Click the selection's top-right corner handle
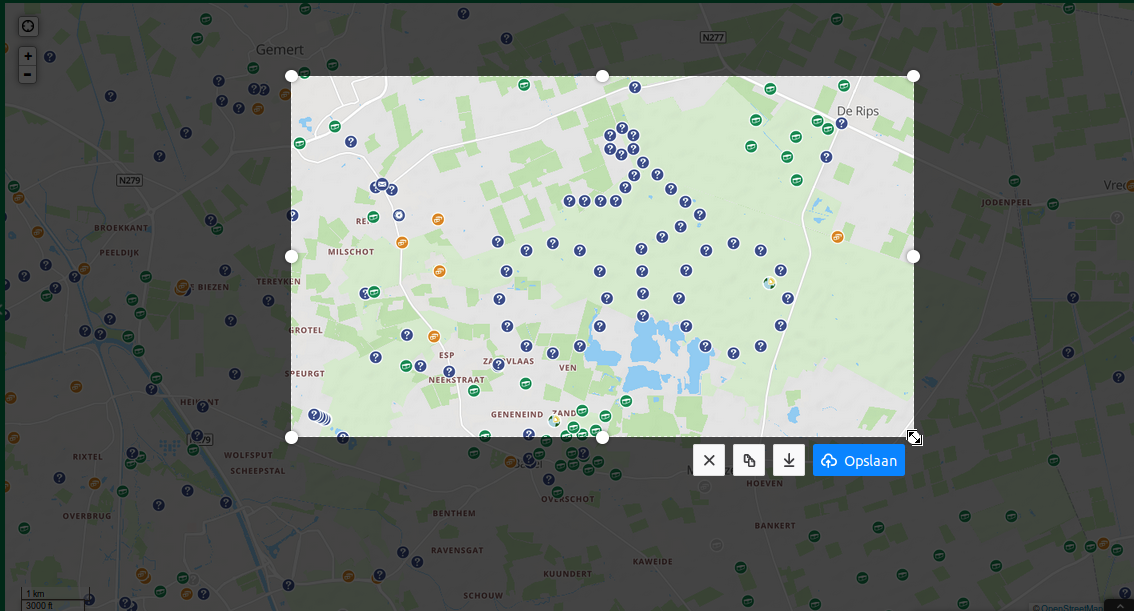 point(913,76)
